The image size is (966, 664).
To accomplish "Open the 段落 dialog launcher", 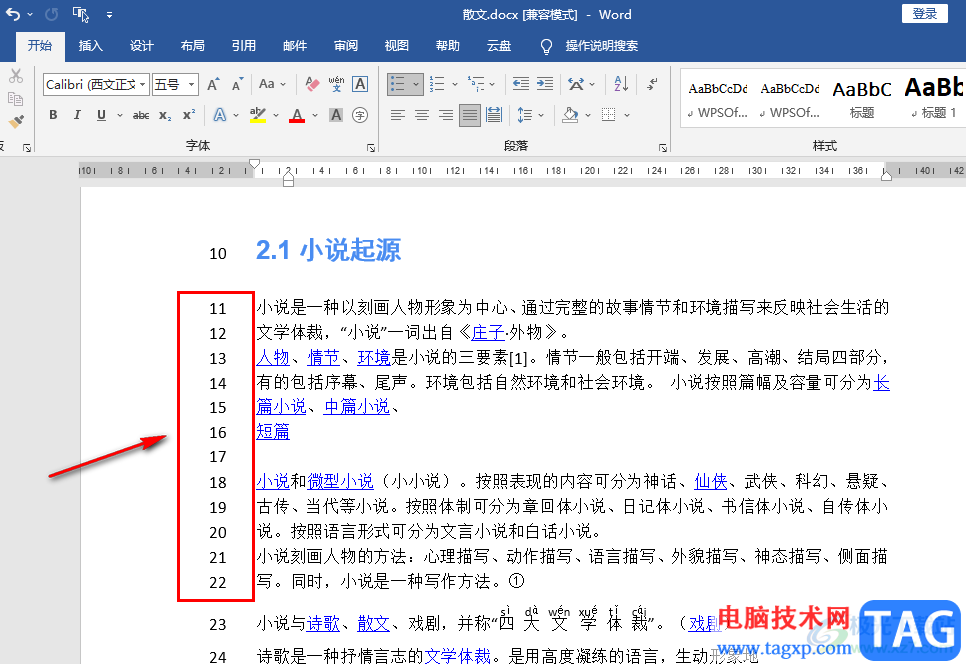I will [663, 148].
